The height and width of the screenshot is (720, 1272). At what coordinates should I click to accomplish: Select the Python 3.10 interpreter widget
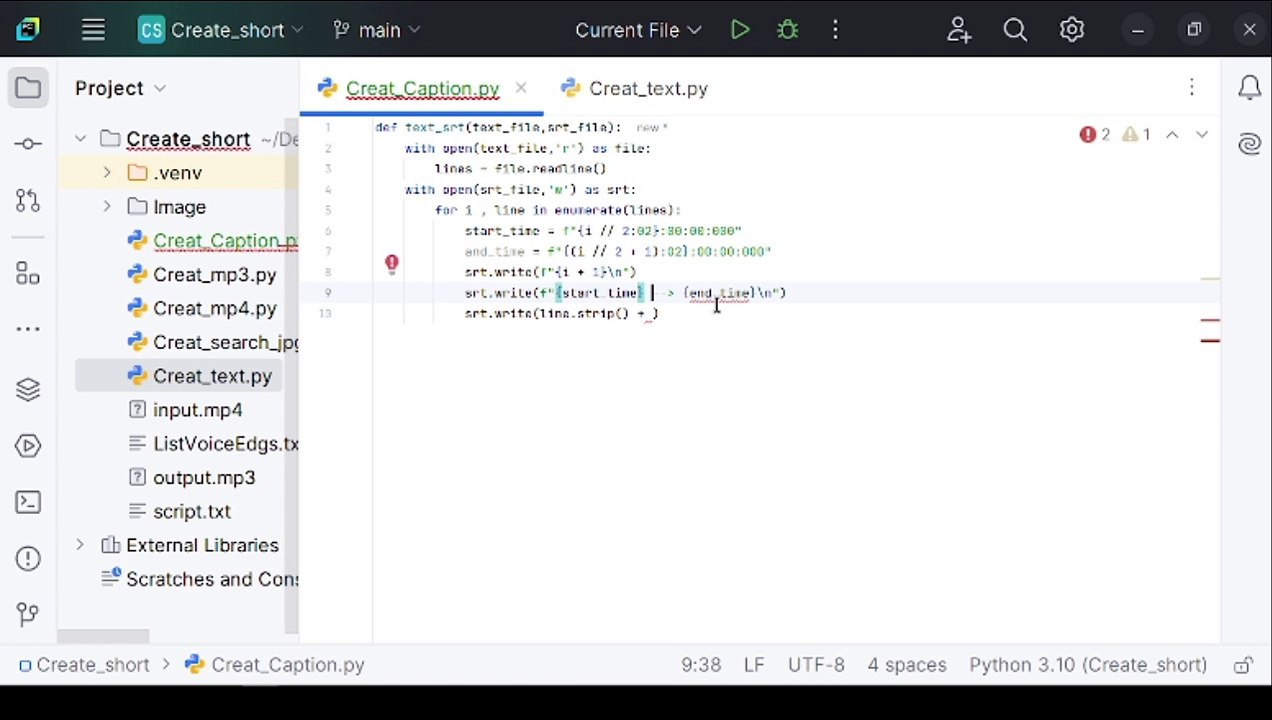(x=1088, y=665)
